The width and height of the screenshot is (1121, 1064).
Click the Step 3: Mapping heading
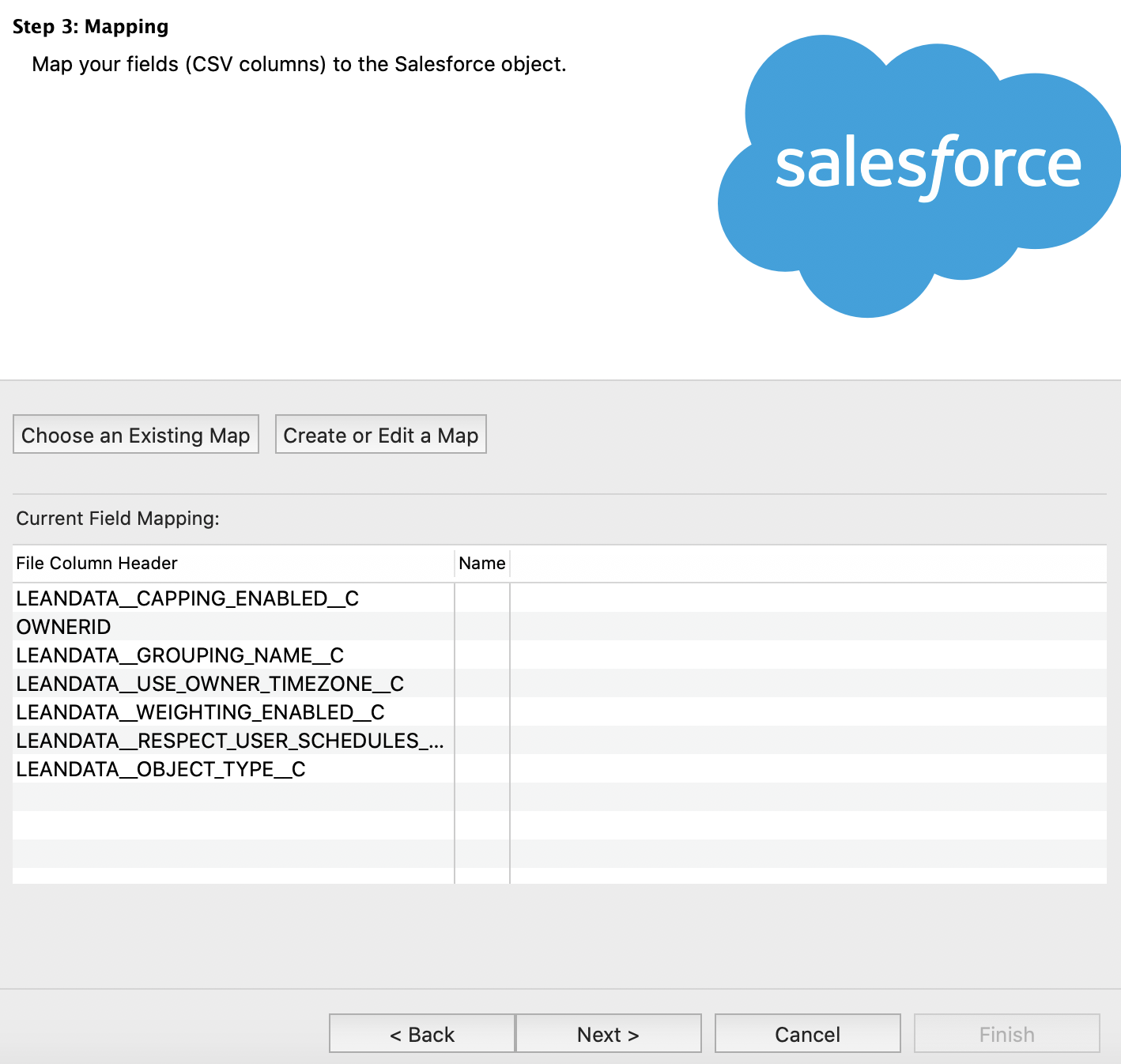91,27
